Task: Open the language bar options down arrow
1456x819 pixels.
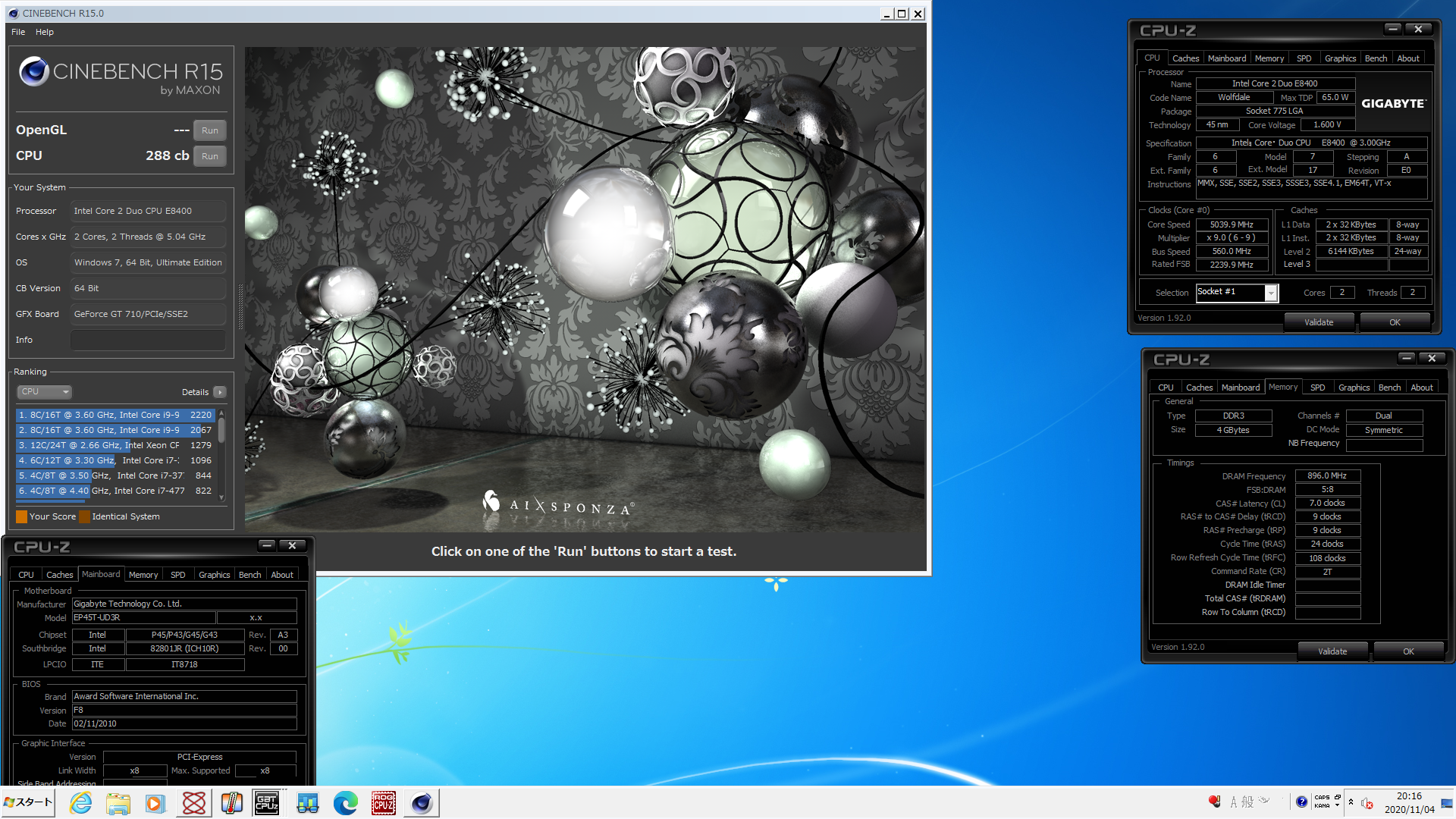Action: click(x=1338, y=806)
